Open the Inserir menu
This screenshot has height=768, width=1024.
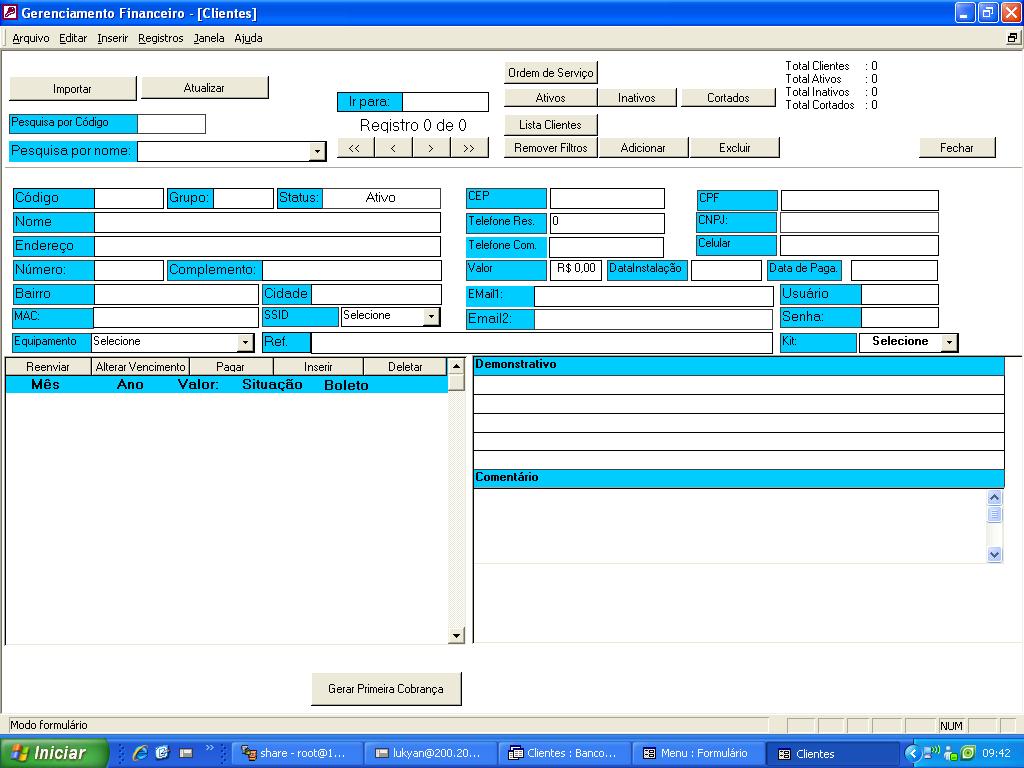click(x=112, y=39)
